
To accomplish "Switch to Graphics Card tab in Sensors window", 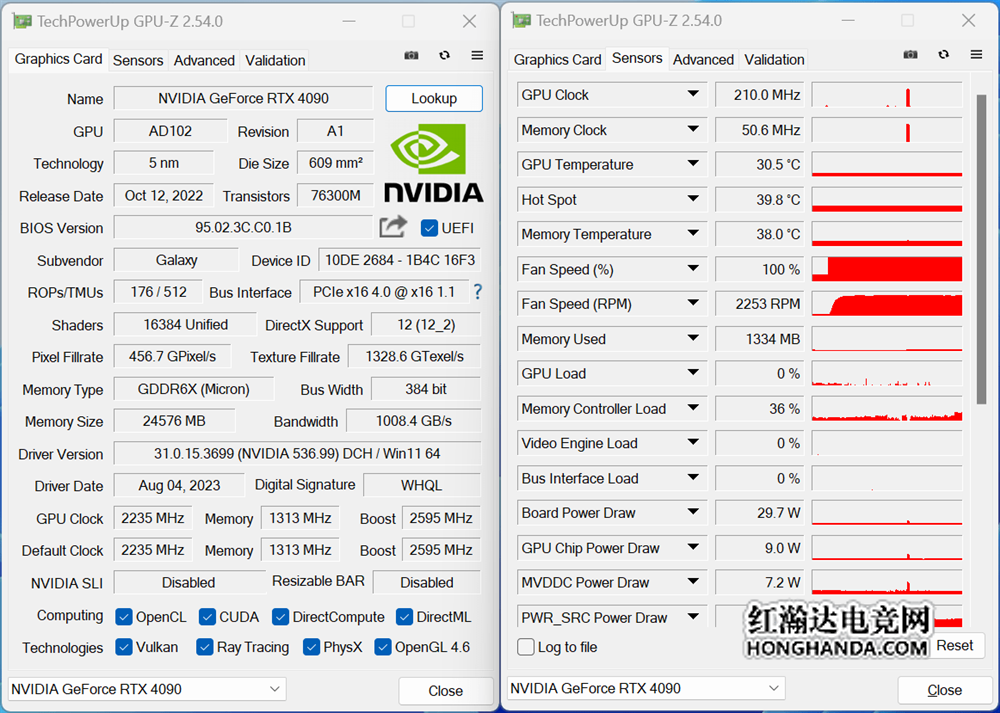I will [x=557, y=59].
